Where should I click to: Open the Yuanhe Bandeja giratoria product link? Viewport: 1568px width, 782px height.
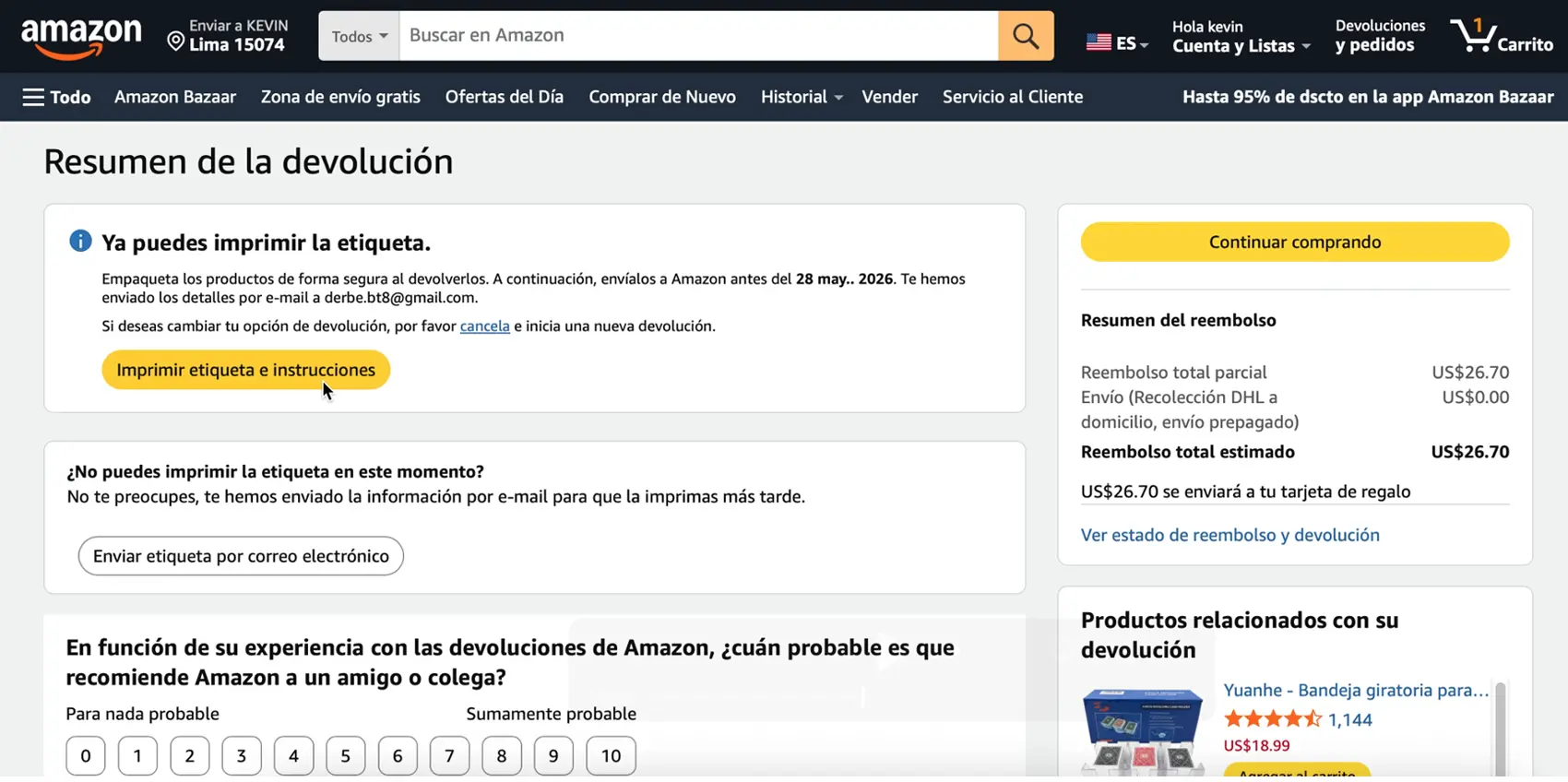[1356, 690]
